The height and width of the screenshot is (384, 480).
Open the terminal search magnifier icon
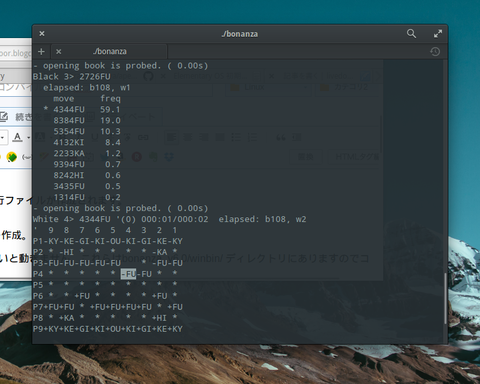(x=411, y=34)
